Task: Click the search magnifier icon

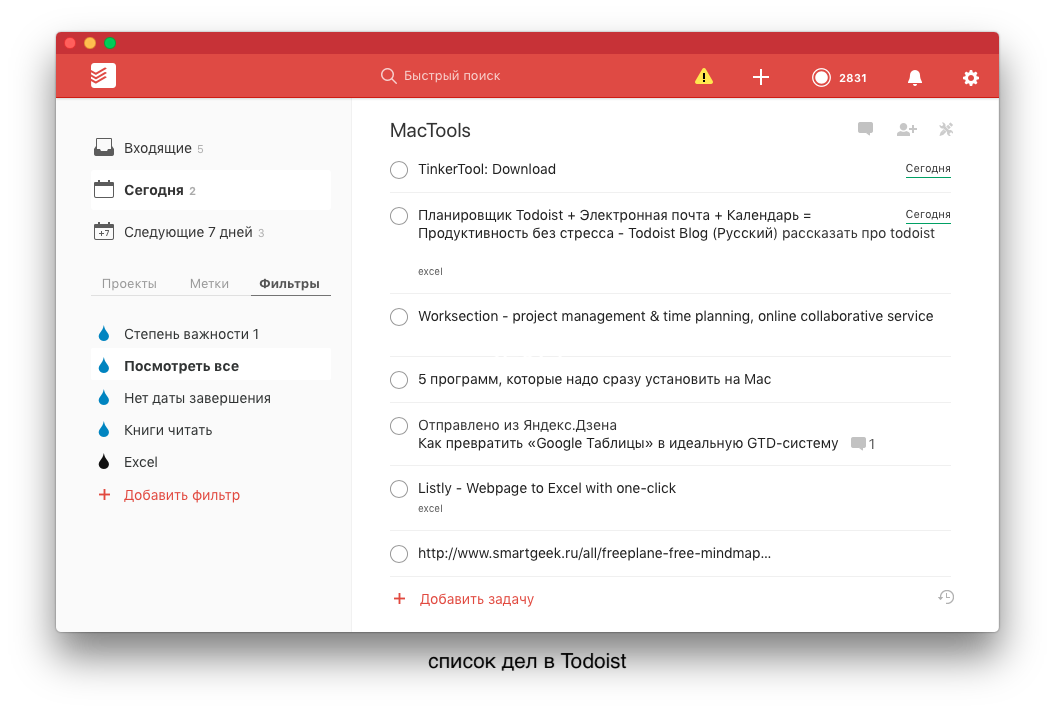Action: [388, 76]
